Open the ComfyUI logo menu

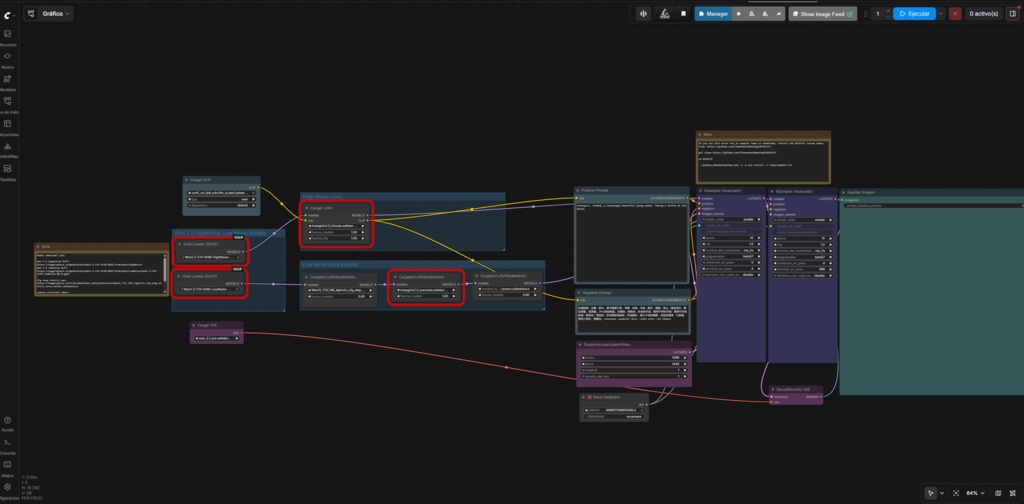click(x=8, y=14)
